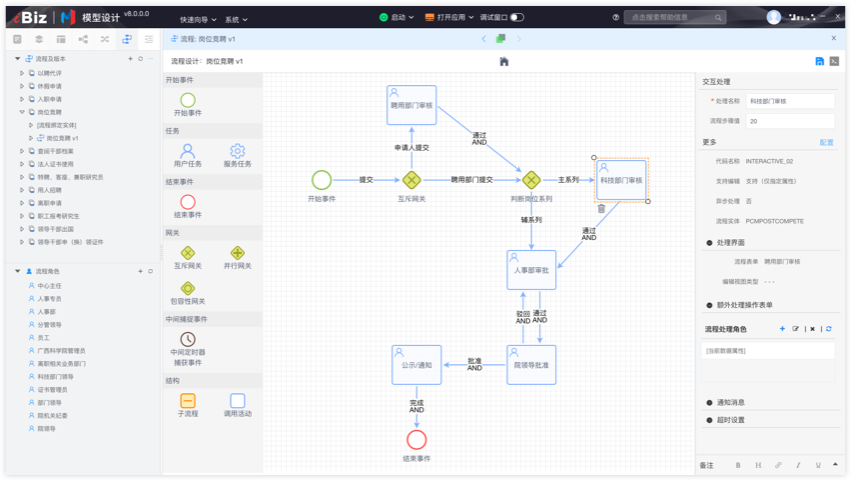Open the 快速向导 dropdown menu
Viewport: 851px width, 481px height.
[x=198, y=20]
